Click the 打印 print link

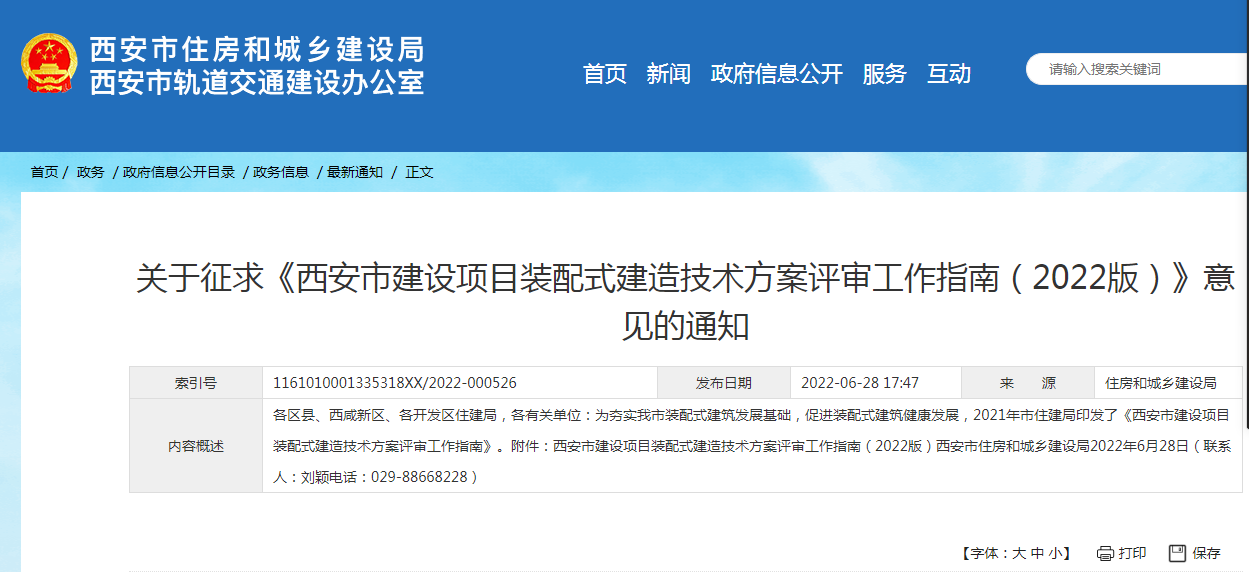[1132, 553]
